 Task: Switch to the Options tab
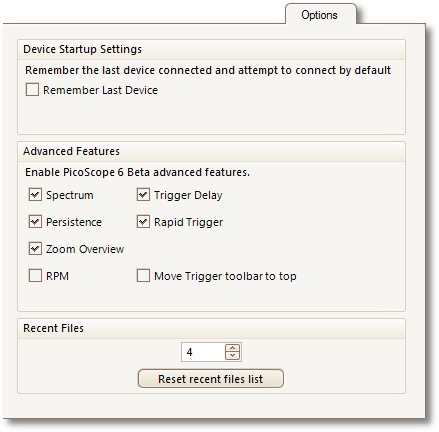[x=320, y=15]
